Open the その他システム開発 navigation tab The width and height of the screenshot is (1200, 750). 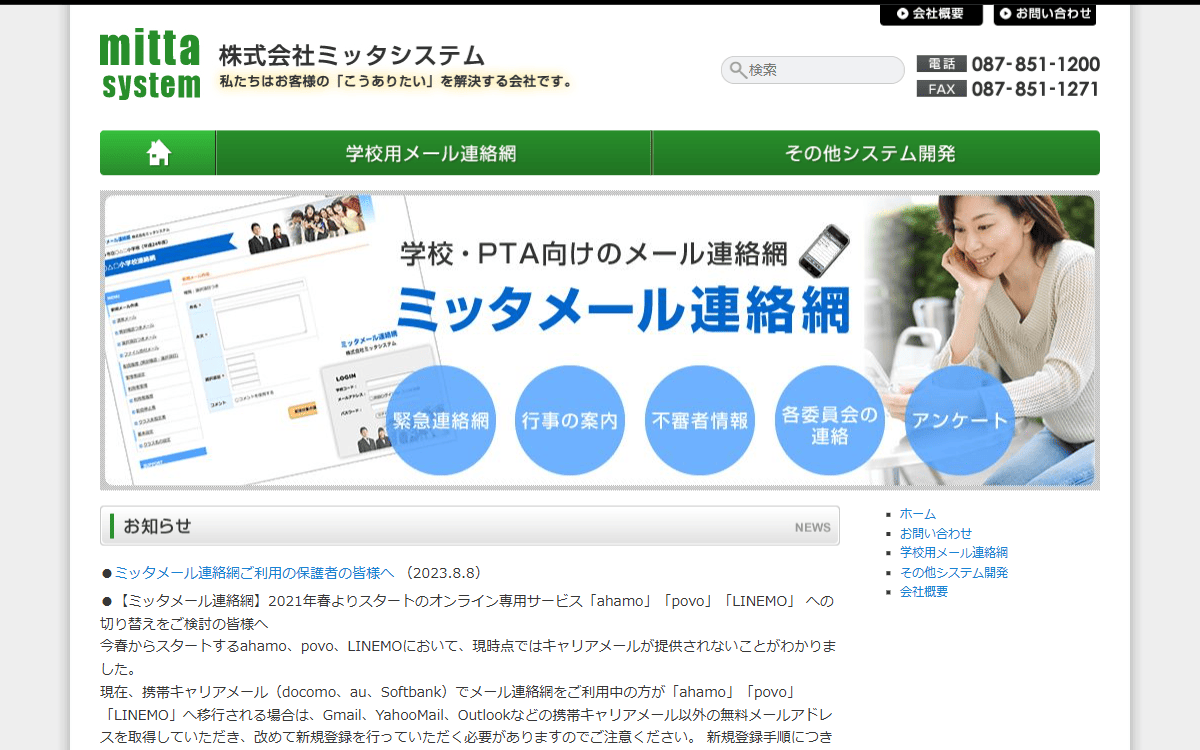(x=876, y=153)
